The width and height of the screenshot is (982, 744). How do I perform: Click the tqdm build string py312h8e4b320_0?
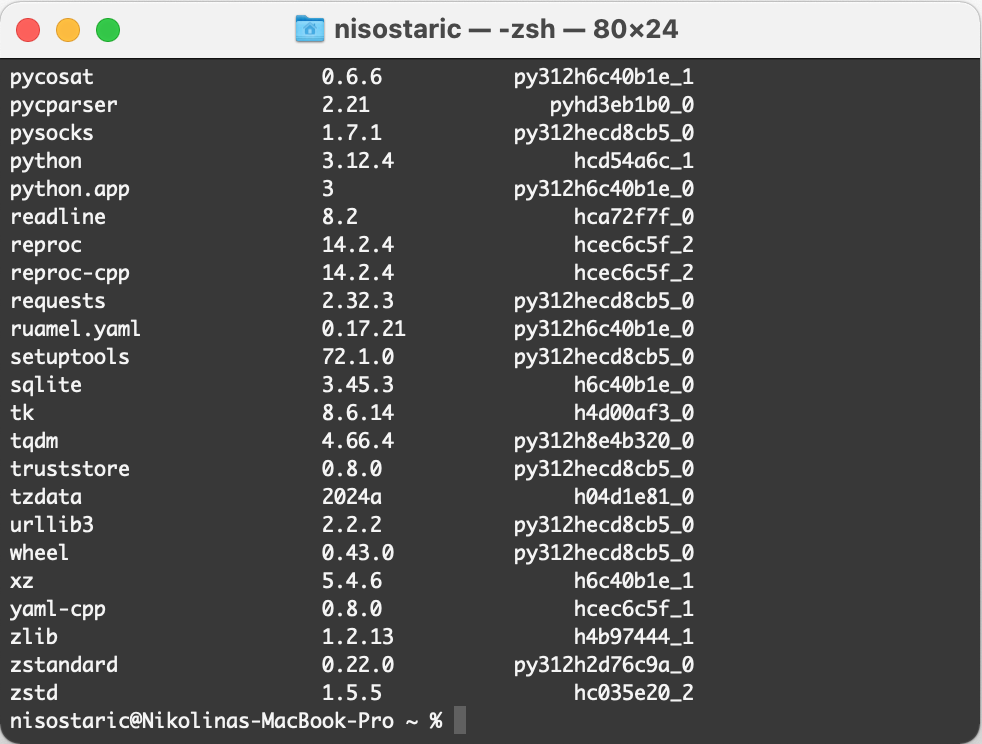604,441
